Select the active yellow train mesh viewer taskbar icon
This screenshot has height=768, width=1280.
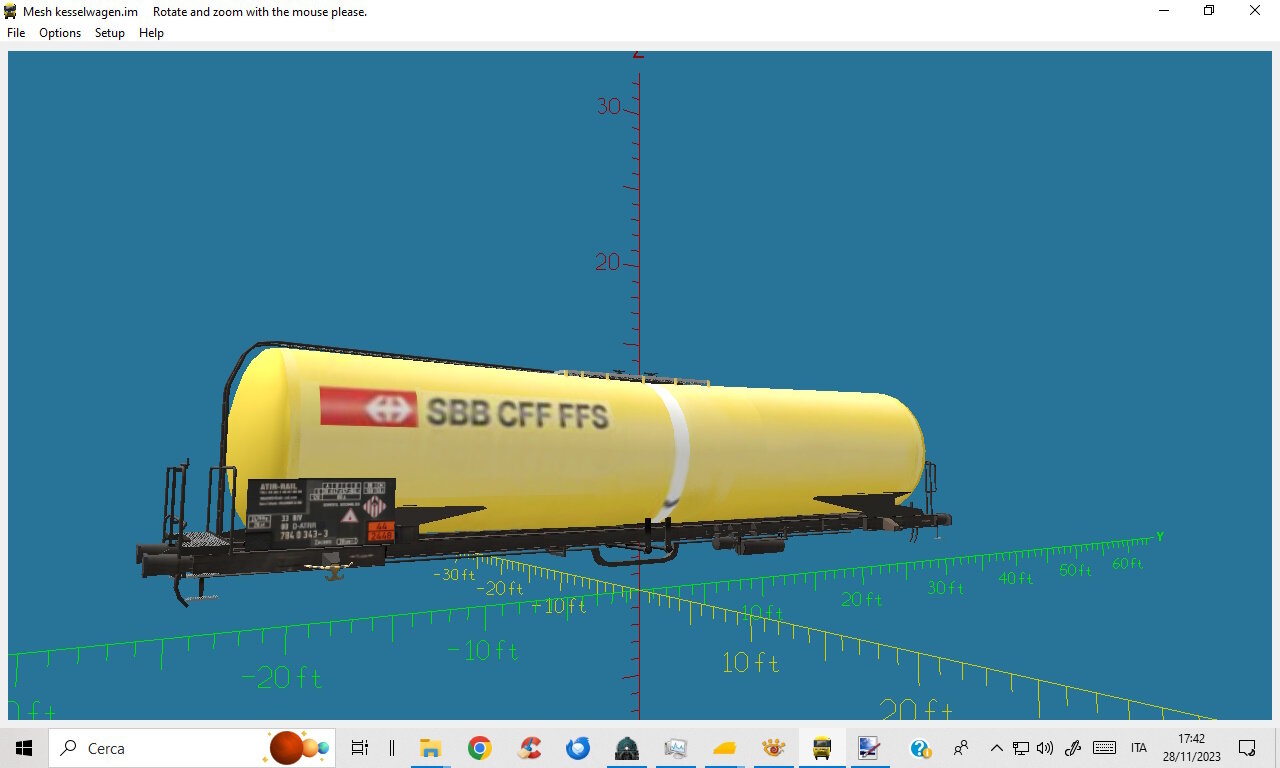[822, 748]
